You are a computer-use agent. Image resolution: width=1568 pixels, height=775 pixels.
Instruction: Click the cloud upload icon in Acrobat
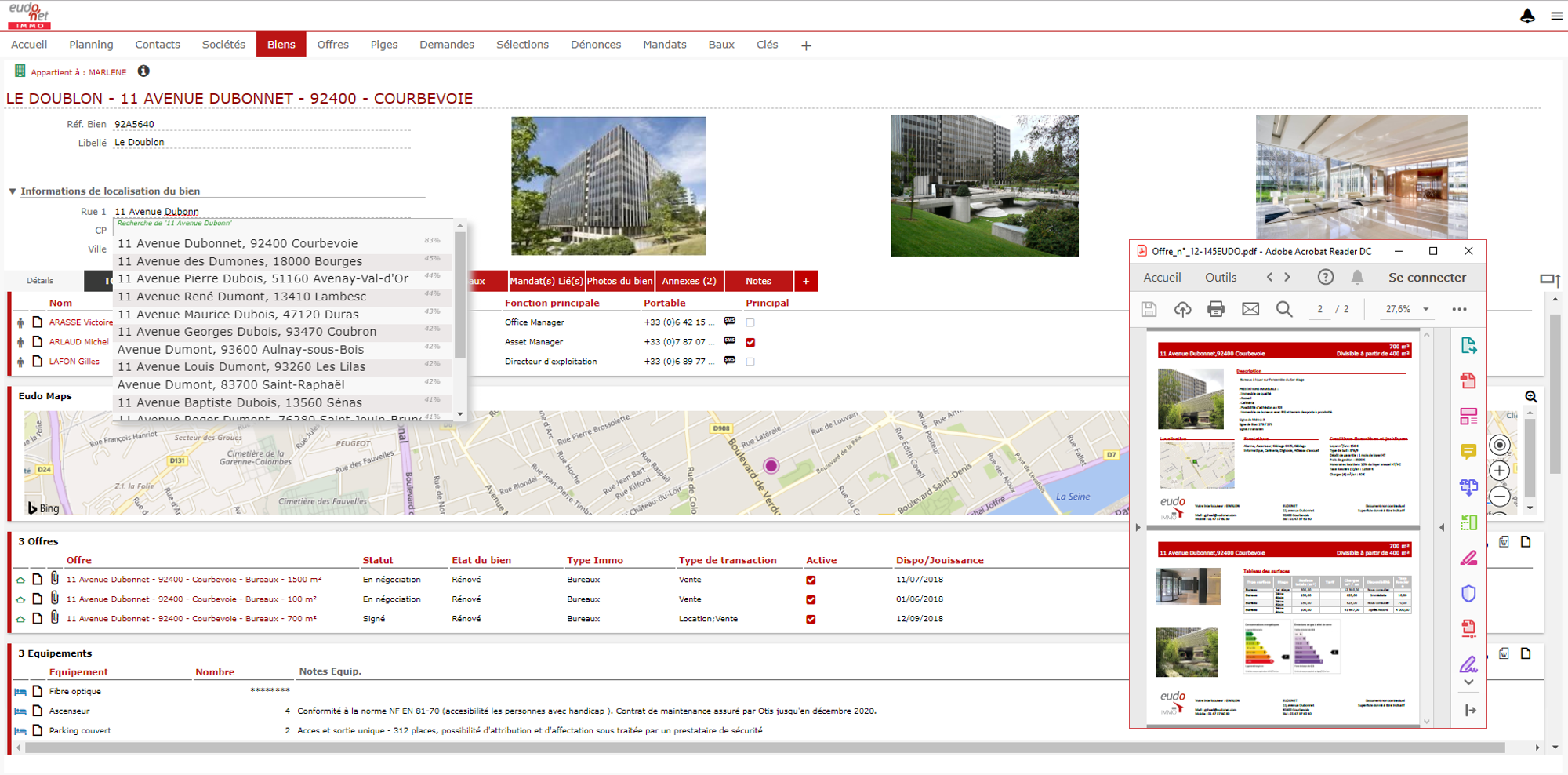(x=1182, y=309)
